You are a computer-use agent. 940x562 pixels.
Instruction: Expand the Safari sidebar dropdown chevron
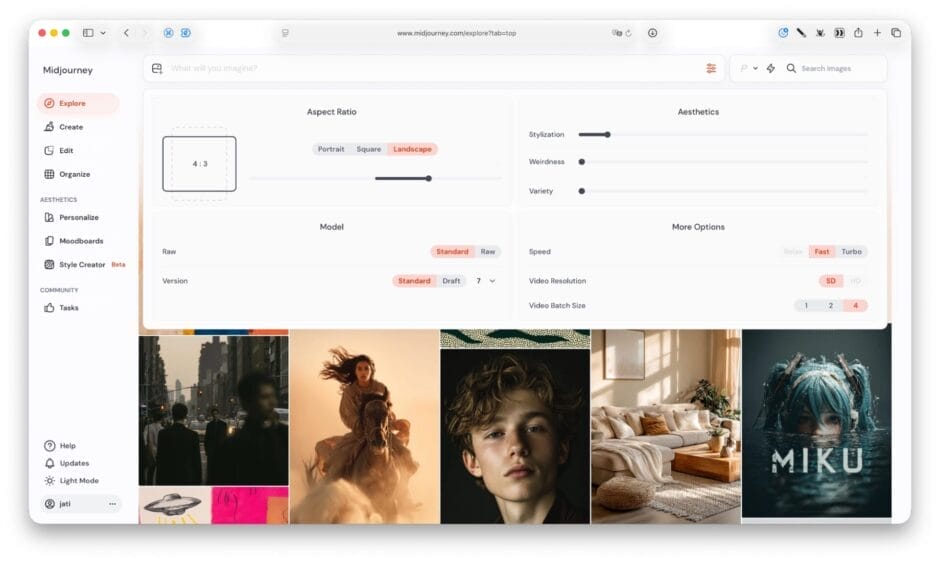coord(103,33)
